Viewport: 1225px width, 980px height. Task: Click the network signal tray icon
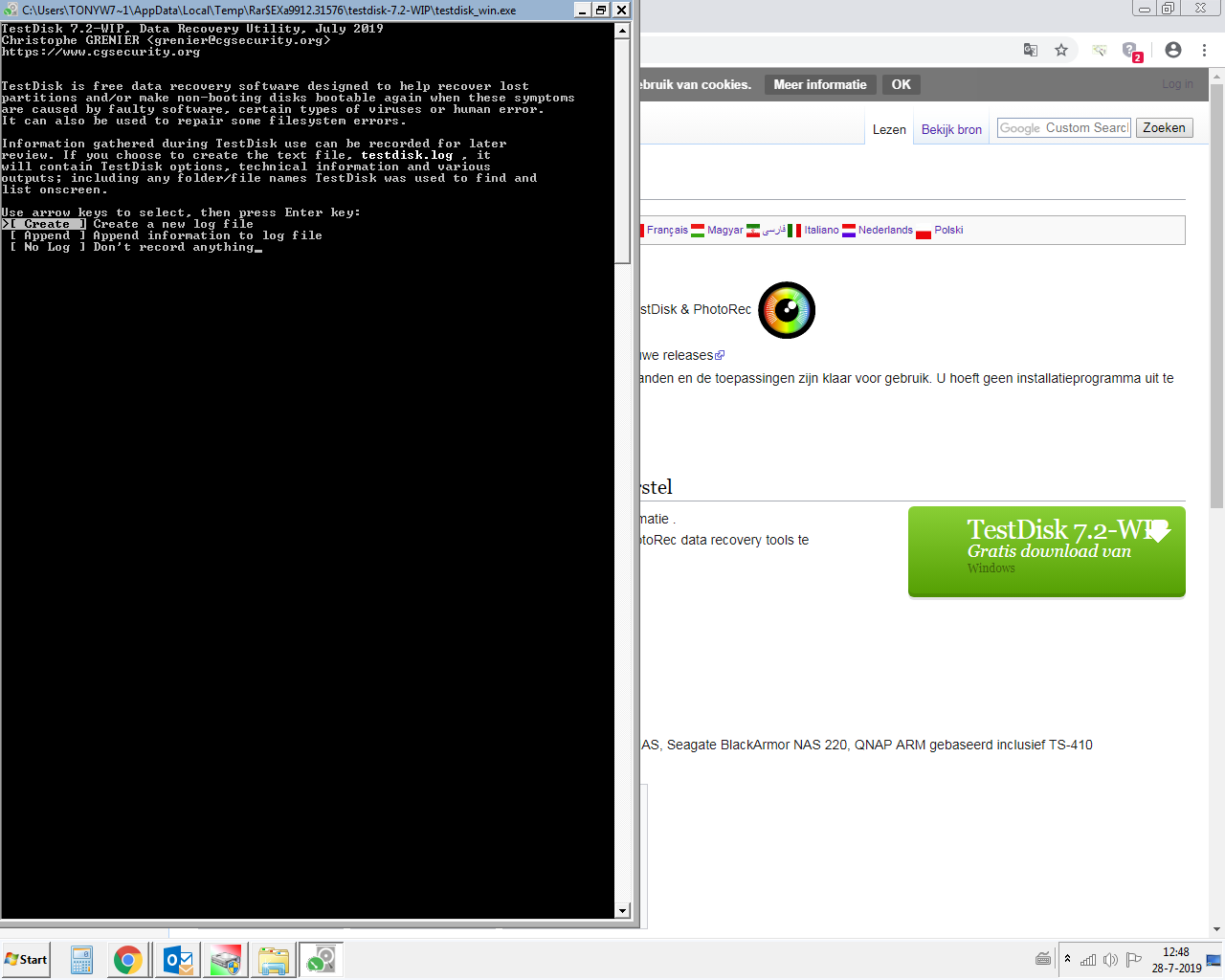point(1088,960)
